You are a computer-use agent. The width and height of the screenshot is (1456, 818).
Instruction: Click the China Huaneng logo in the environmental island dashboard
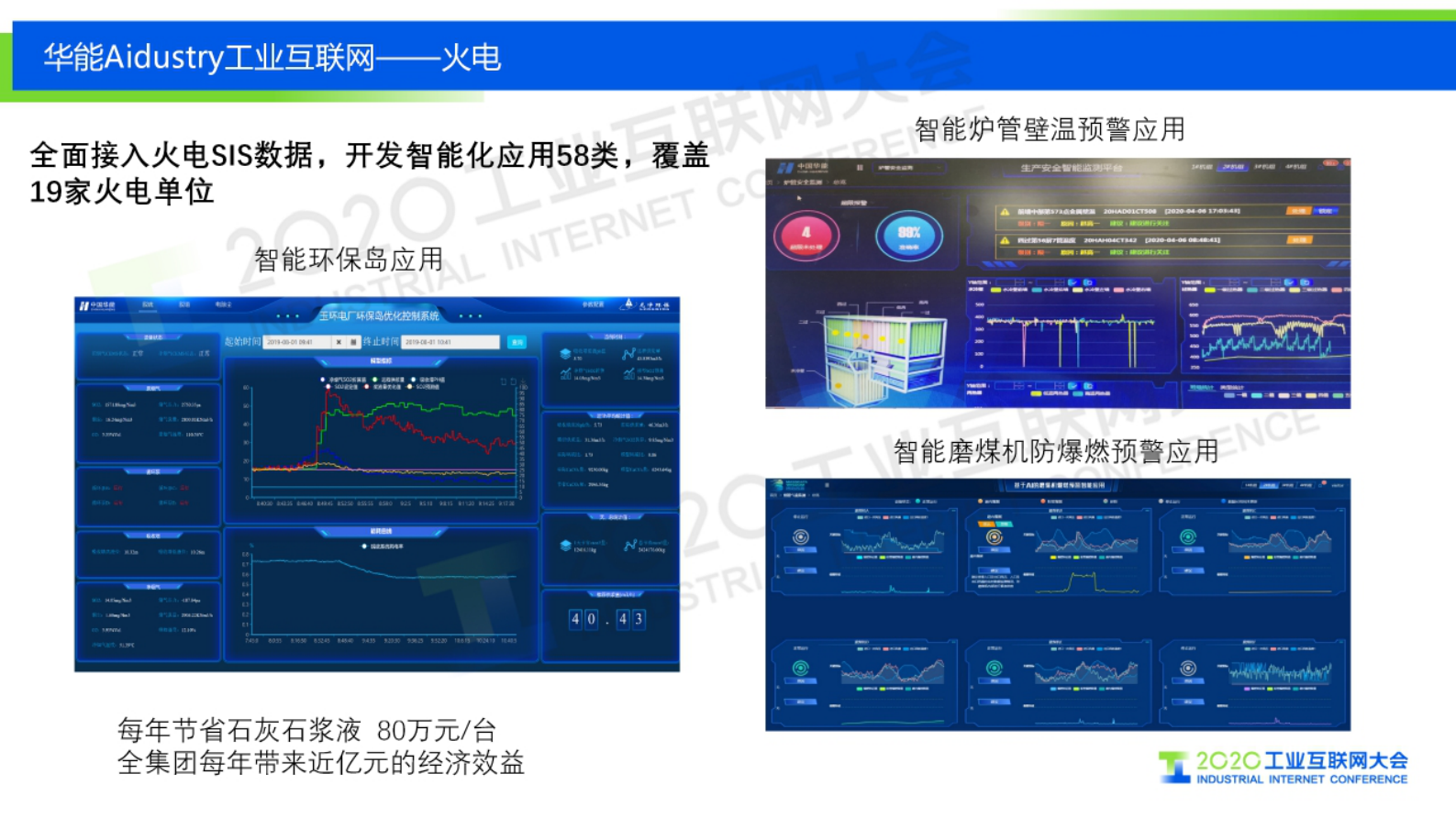97,305
